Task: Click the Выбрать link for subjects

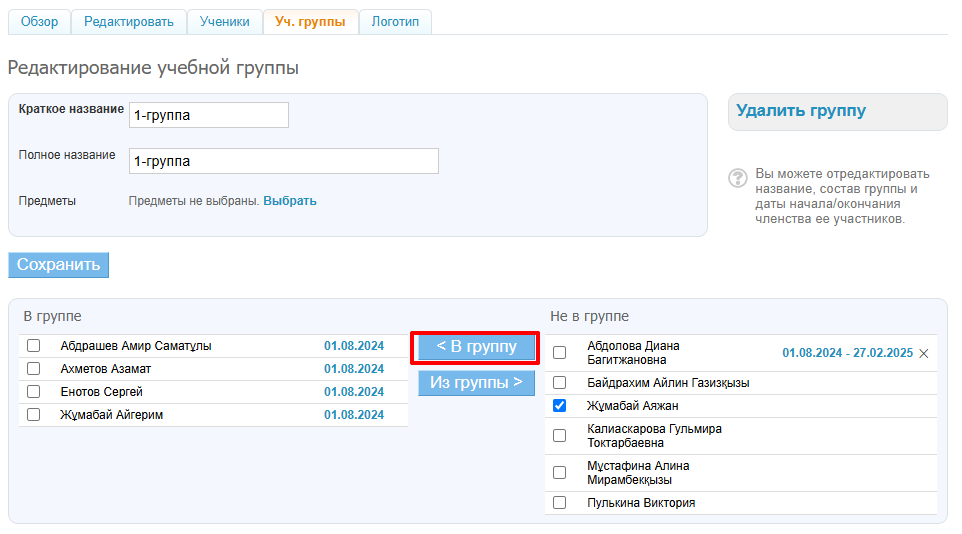Action: coord(290,201)
